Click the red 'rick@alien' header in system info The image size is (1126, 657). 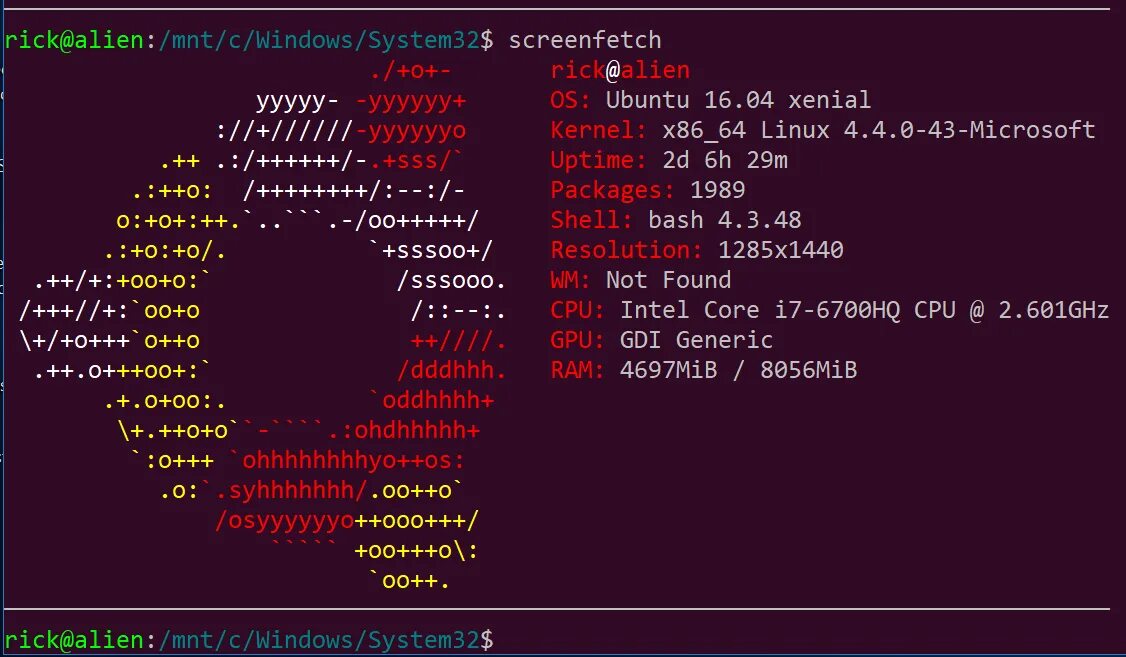coord(620,70)
